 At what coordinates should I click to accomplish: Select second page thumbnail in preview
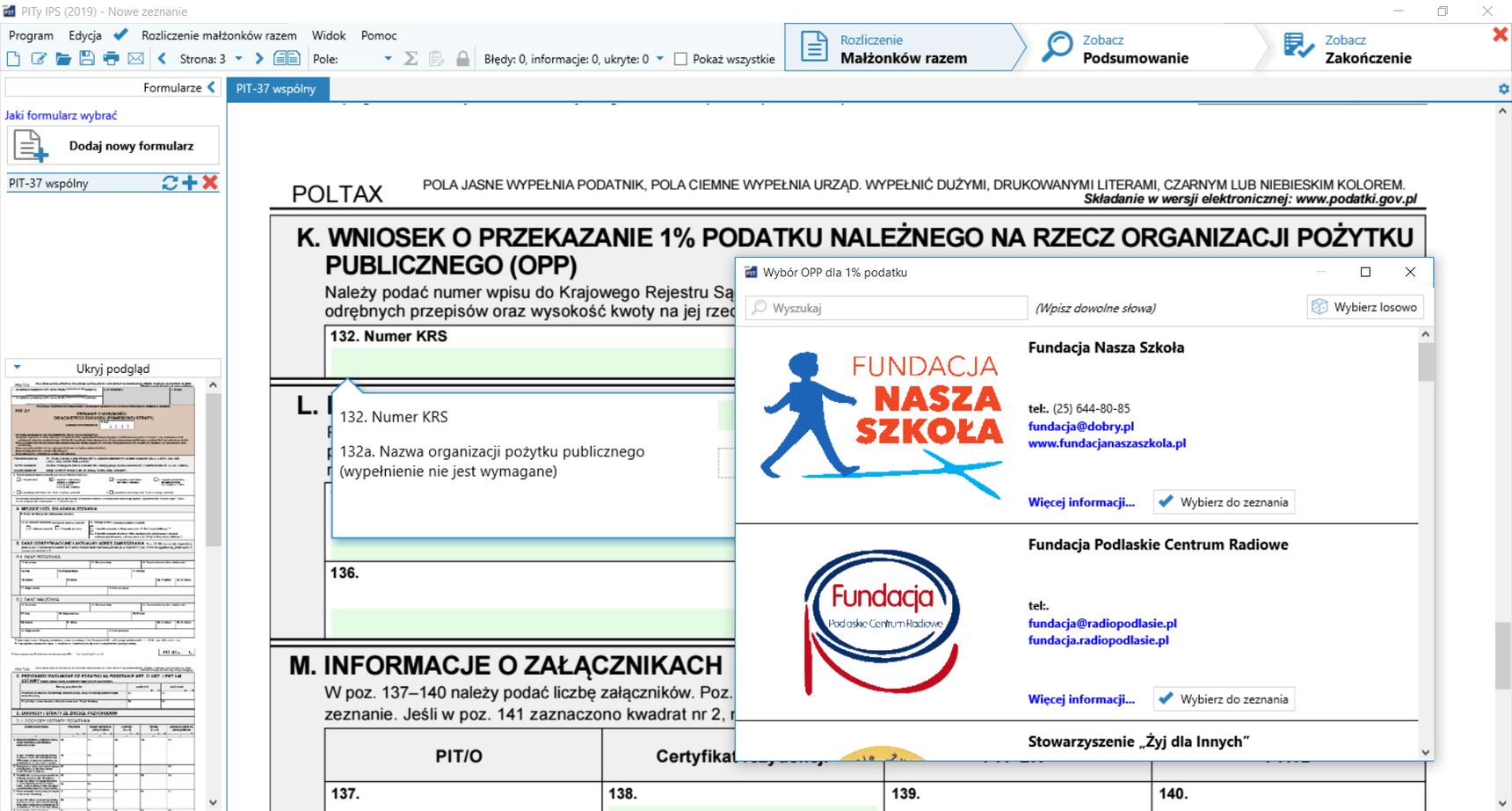[x=104, y=738]
